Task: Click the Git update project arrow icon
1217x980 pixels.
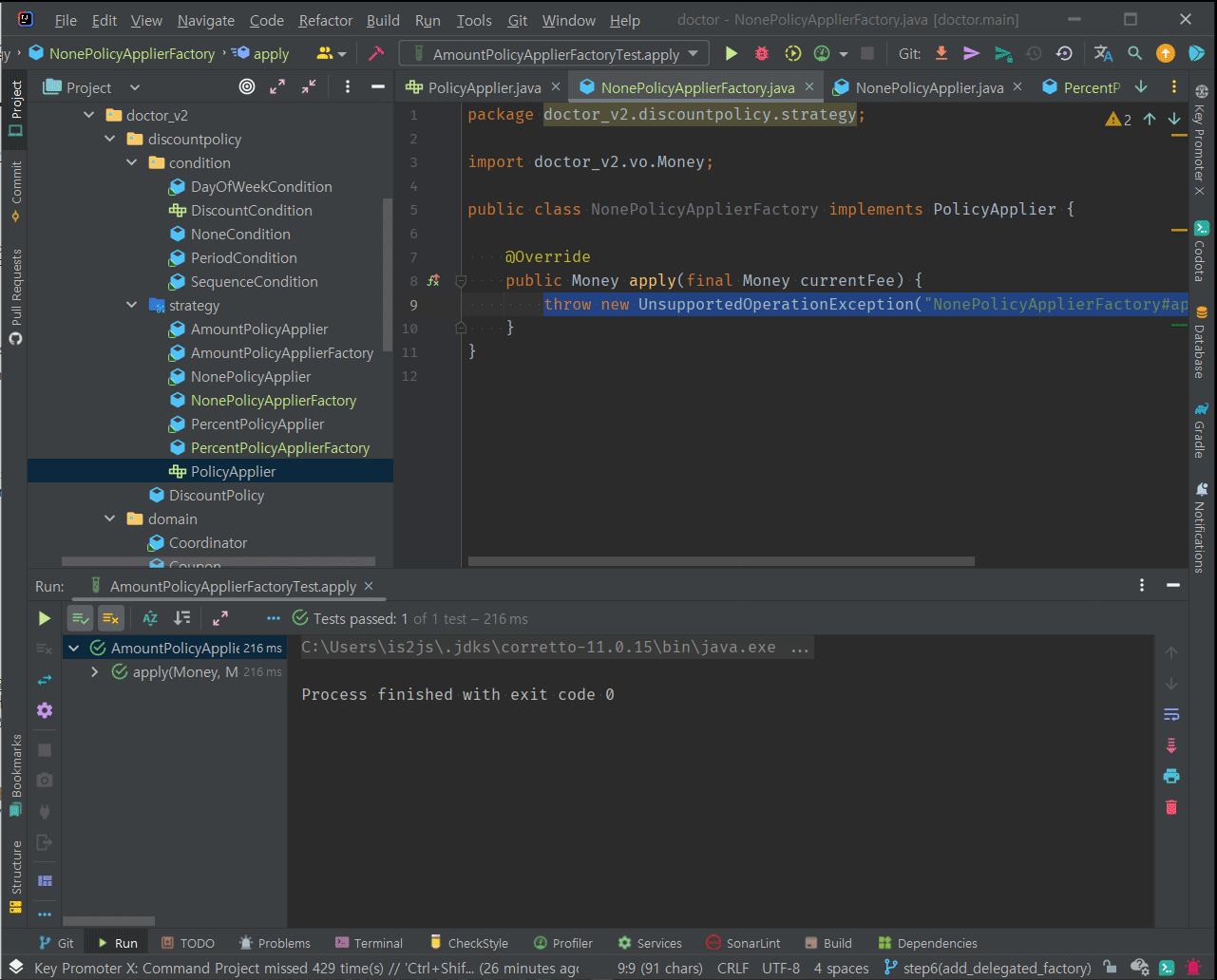Action: (x=941, y=54)
